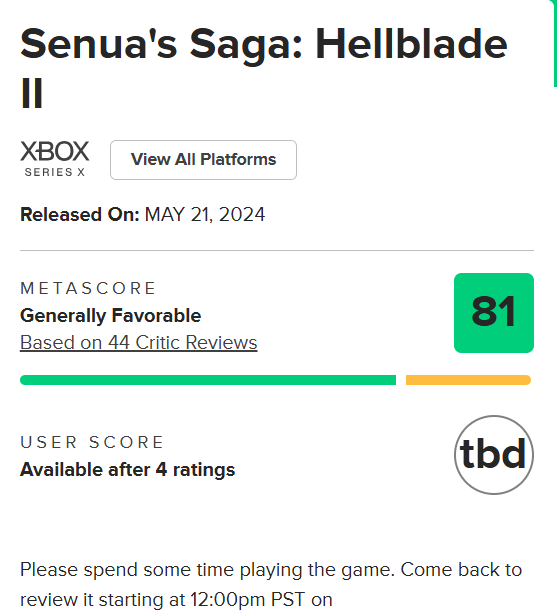Click the Generally Favorable rating text
Viewport: 557px width, 612px height.
(x=110, y=315)
